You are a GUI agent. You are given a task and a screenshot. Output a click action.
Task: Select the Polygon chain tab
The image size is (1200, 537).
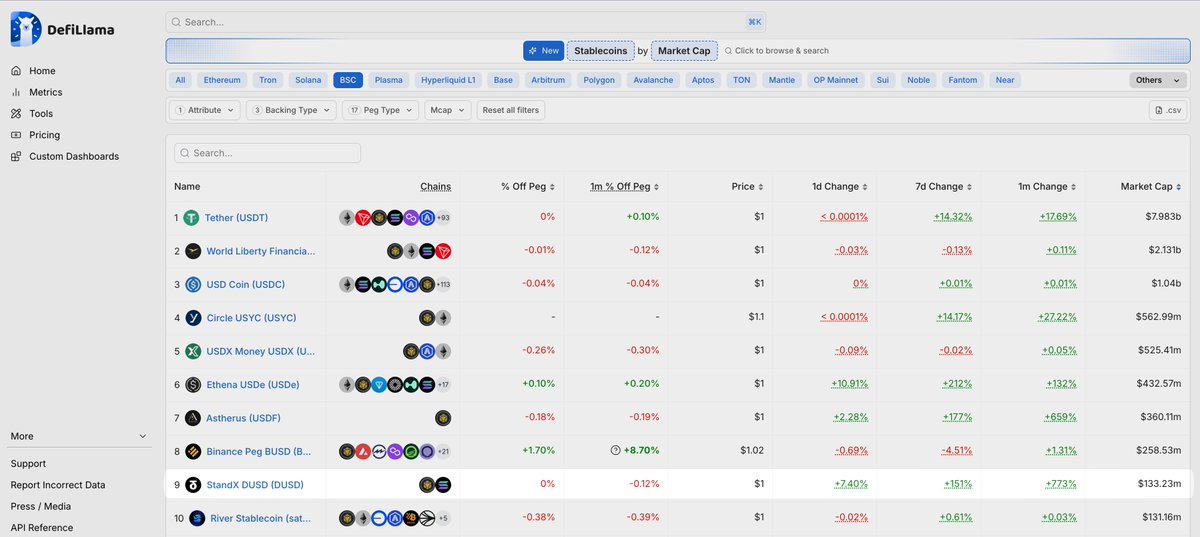pyautogui.click(x=600, y=80)
